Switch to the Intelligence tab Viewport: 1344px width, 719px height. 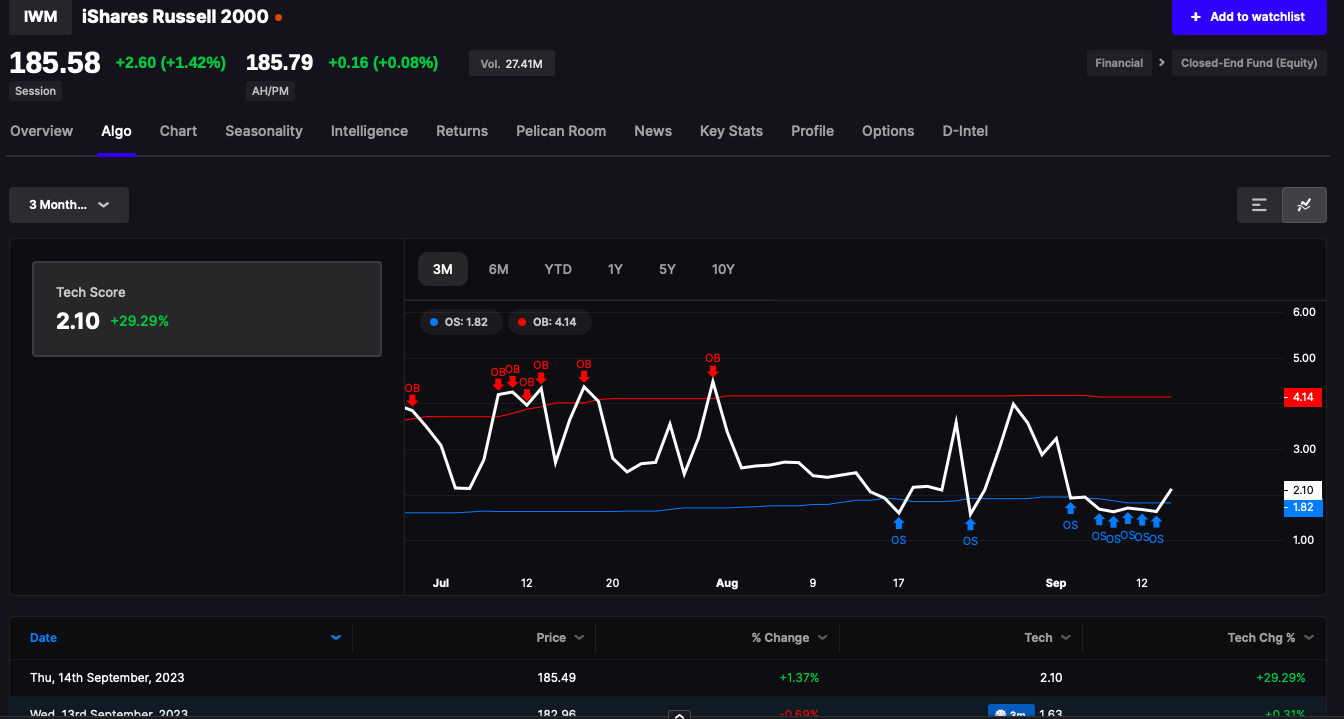(369, 131)
